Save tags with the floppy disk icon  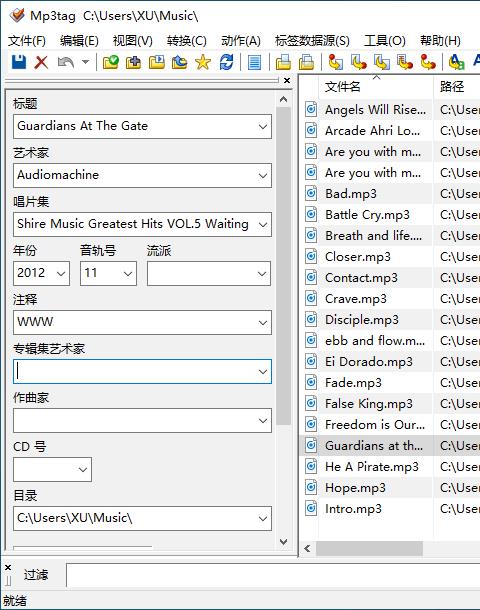point(19,62)
